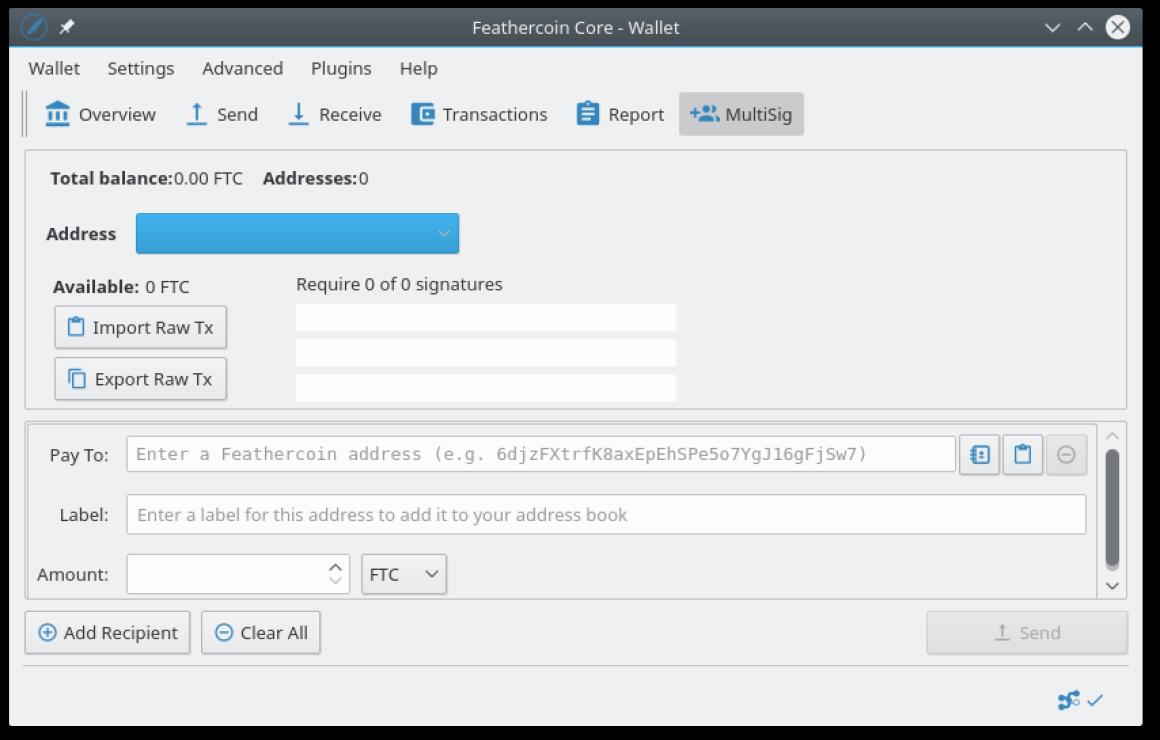
Task: Expand the multisig Address dropdown
Action: click(x=297, y=234)
